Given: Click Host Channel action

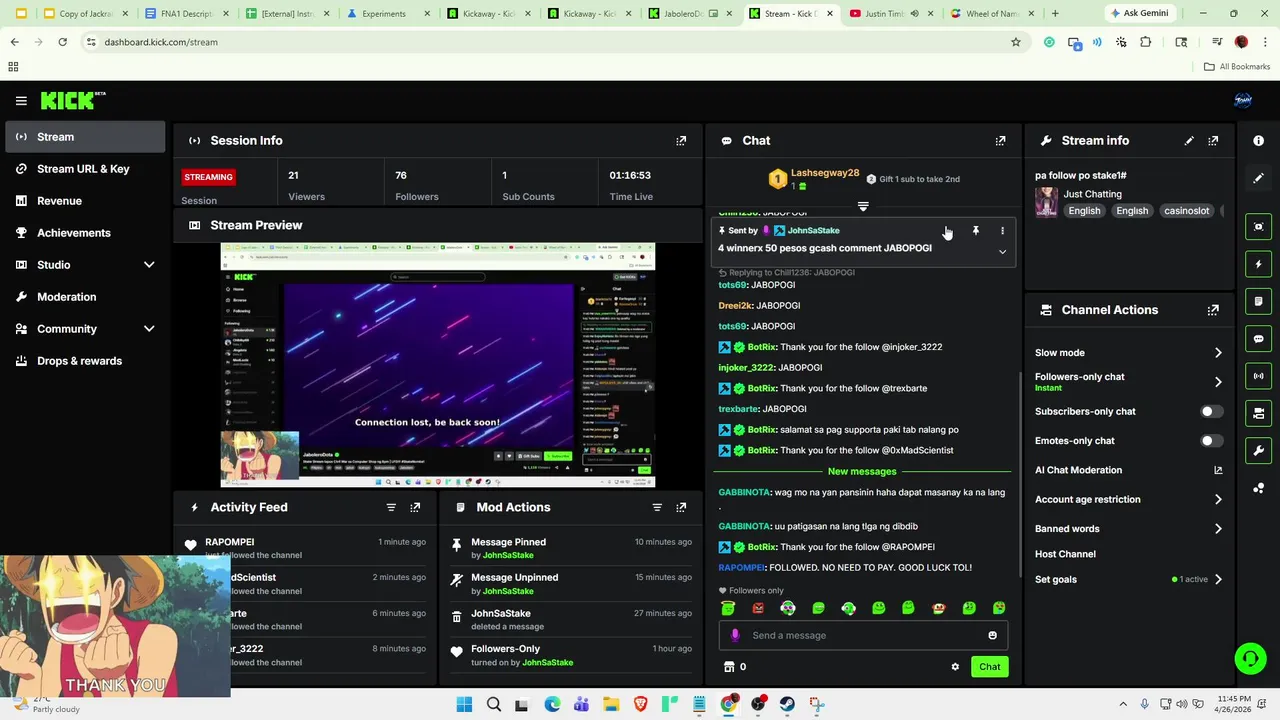Looking at the screenshot, I should coord(1065,554).
